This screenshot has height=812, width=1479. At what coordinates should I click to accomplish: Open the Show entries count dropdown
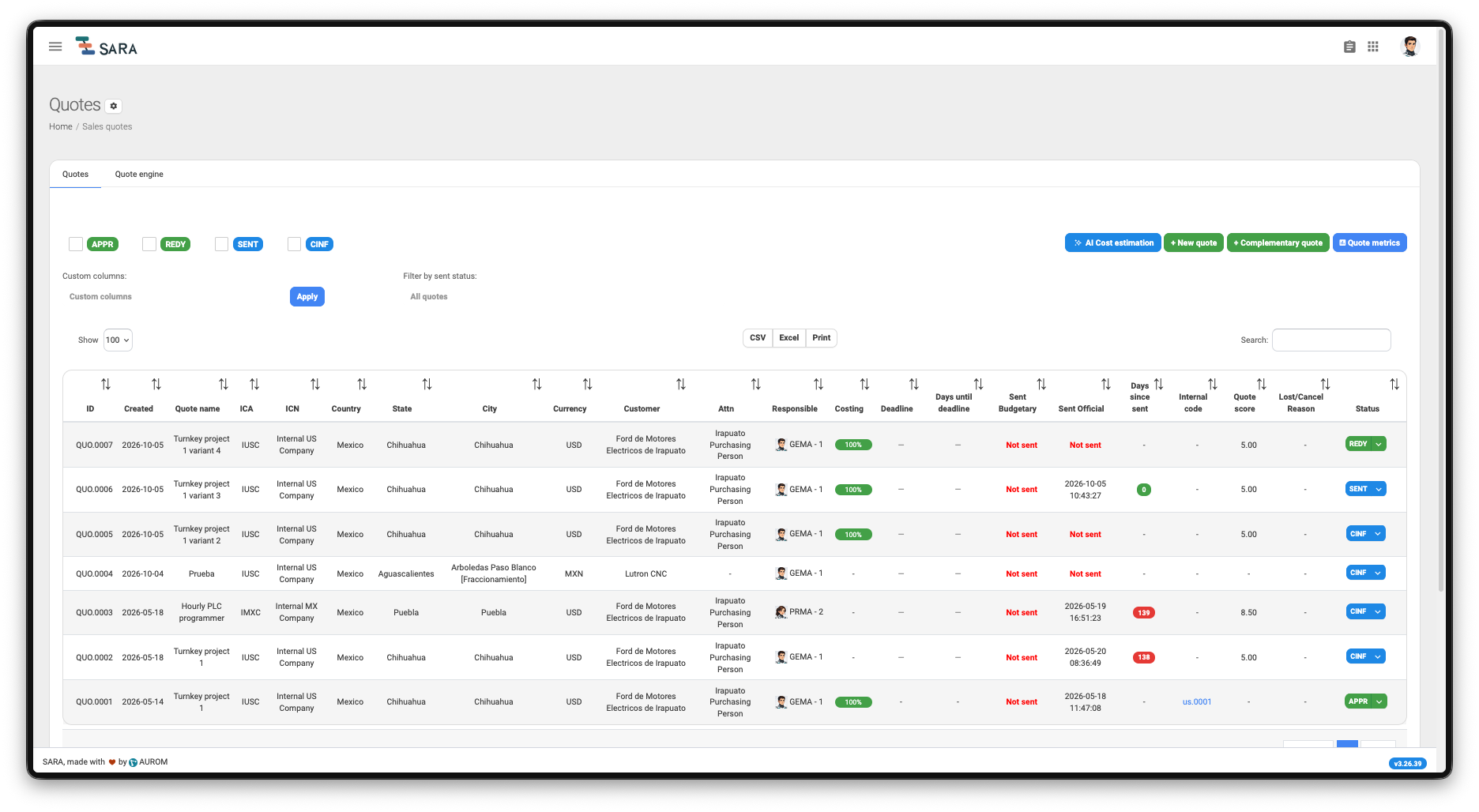tap(118, 340)
